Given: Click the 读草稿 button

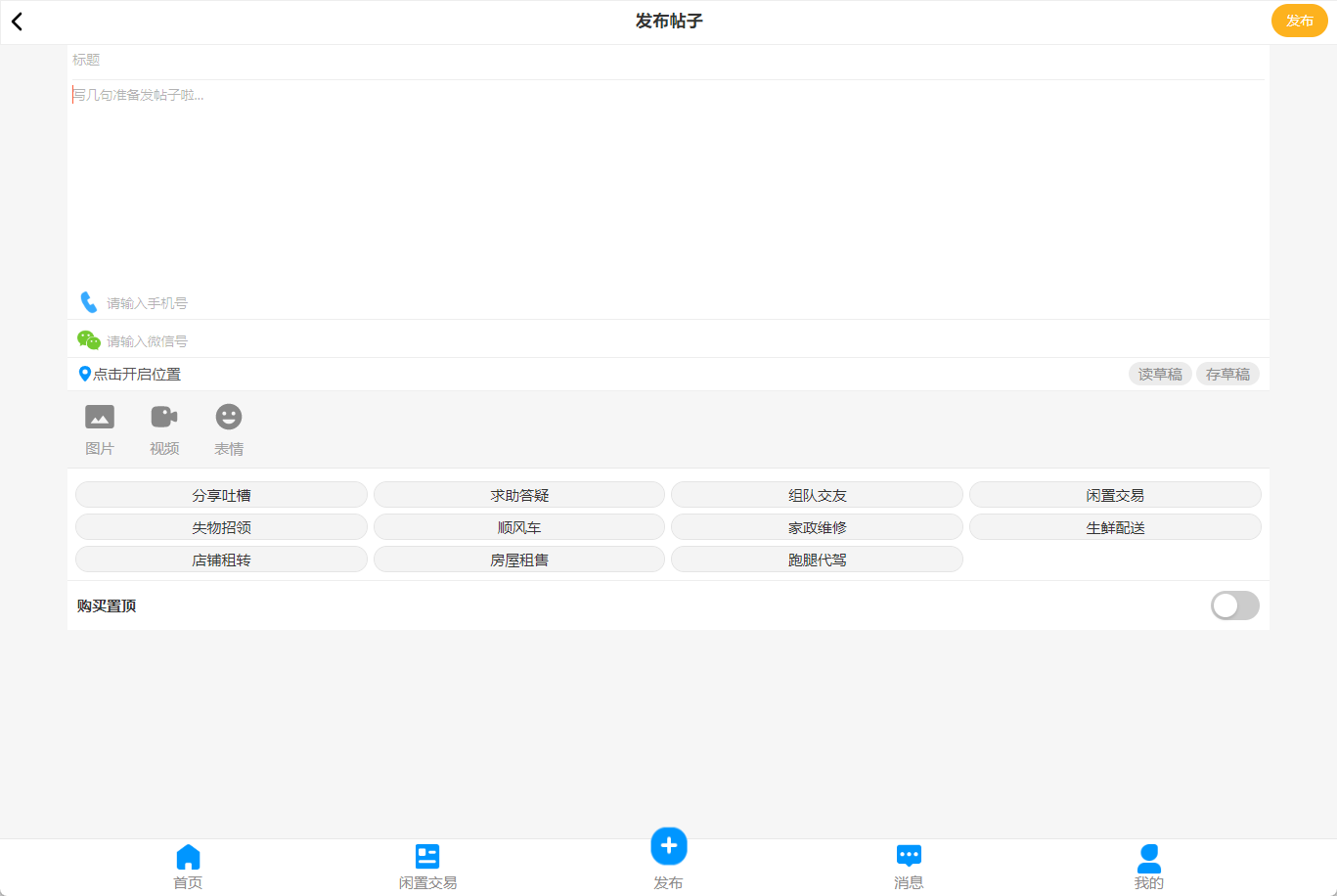Looking at the screenshot, I should (1160, 374).
